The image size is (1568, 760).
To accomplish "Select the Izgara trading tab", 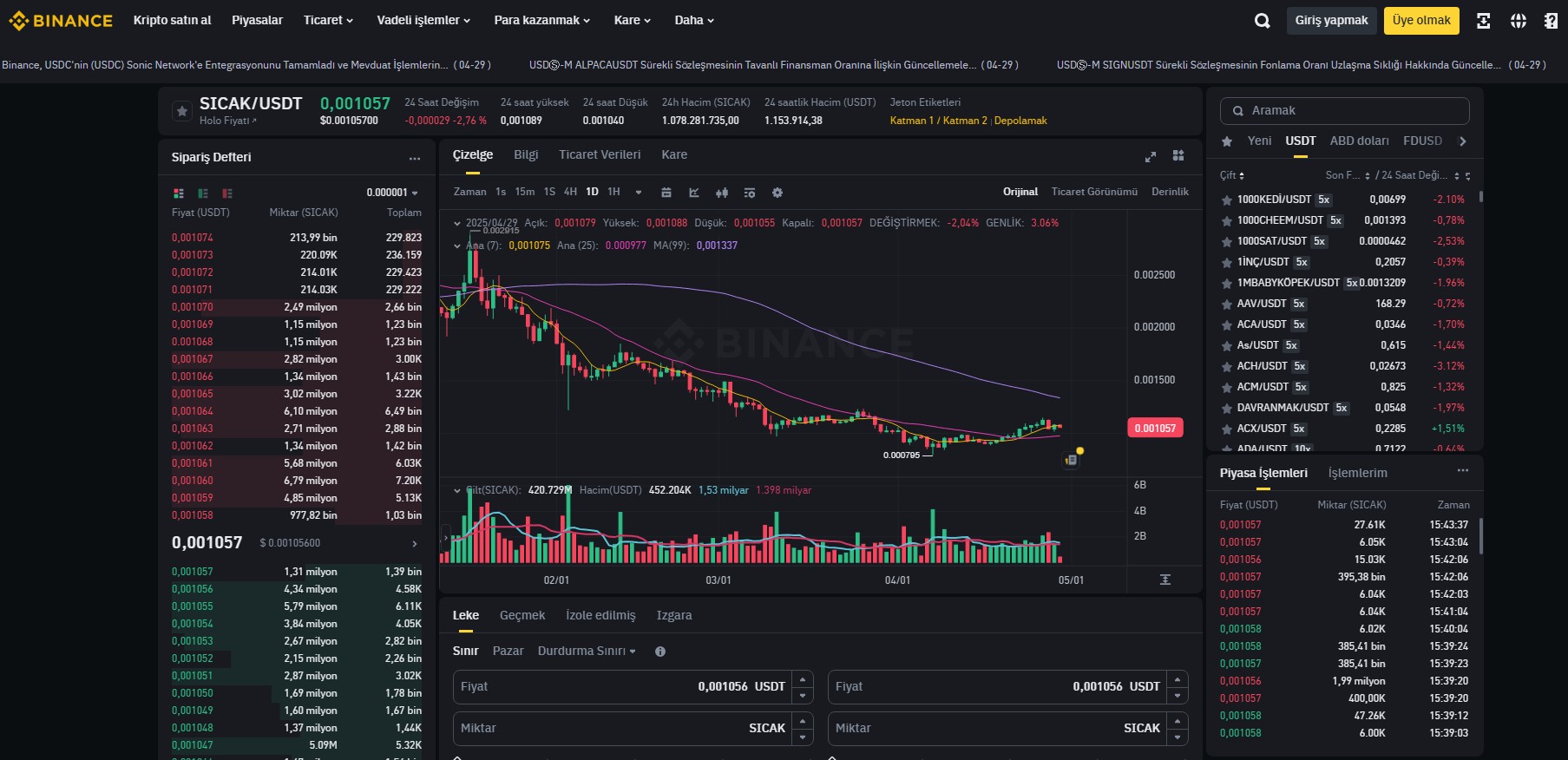I will pyautogui.click(x=674, y=615).
